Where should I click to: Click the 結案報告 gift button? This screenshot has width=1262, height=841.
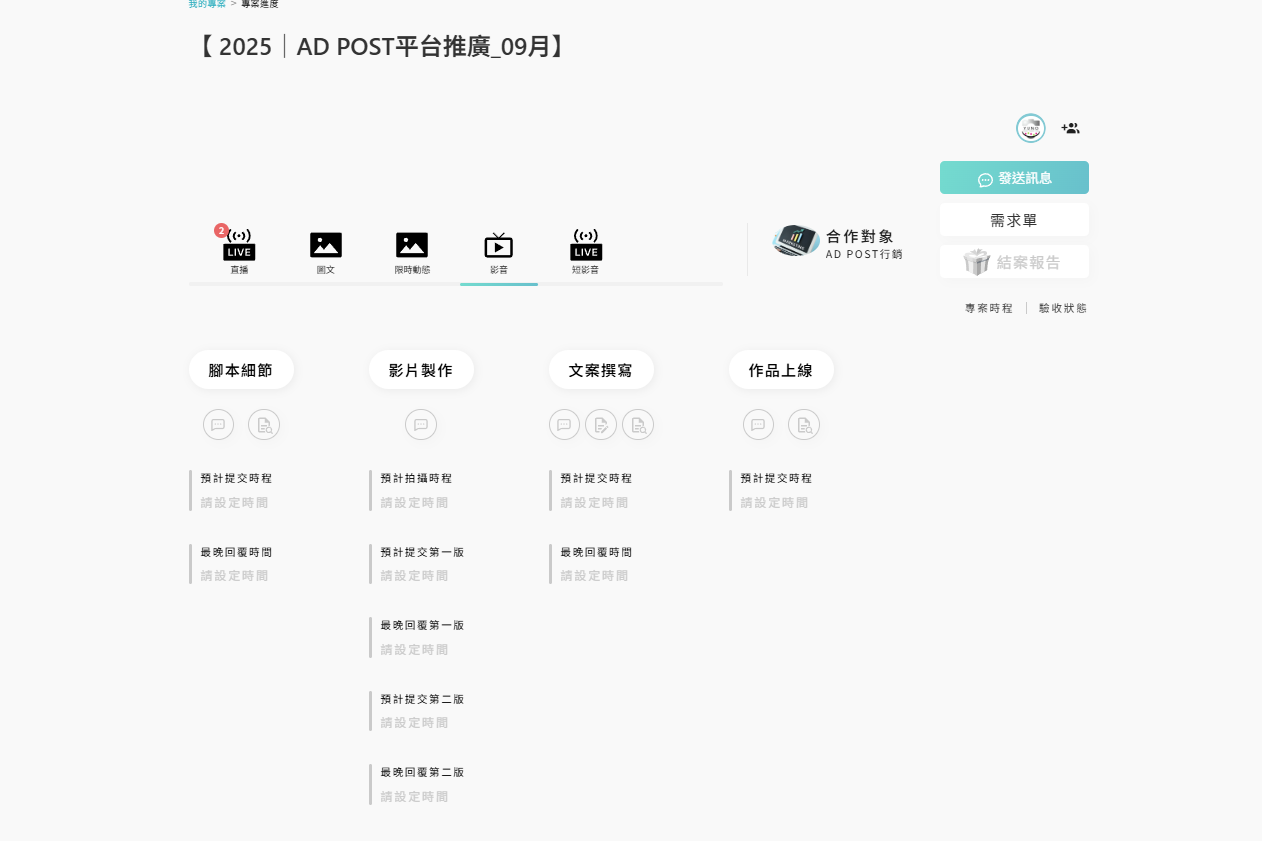click(1014, 262)
